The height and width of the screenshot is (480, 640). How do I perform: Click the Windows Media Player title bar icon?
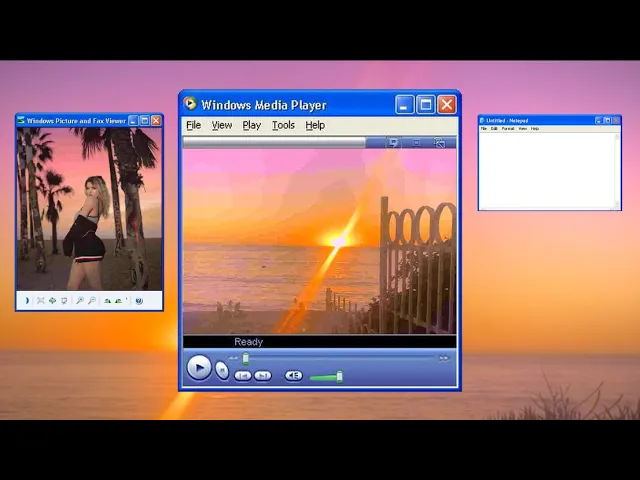pos(190,103)
